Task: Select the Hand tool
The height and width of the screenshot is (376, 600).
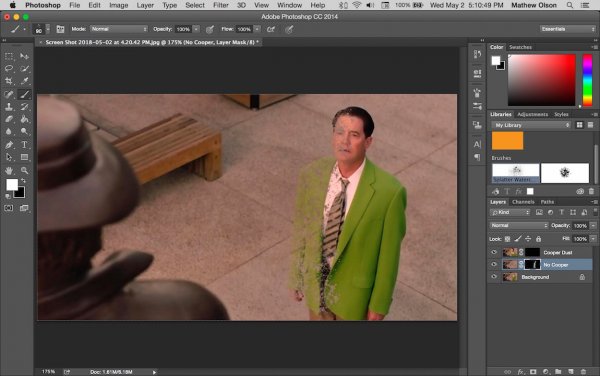Action: 9,170
